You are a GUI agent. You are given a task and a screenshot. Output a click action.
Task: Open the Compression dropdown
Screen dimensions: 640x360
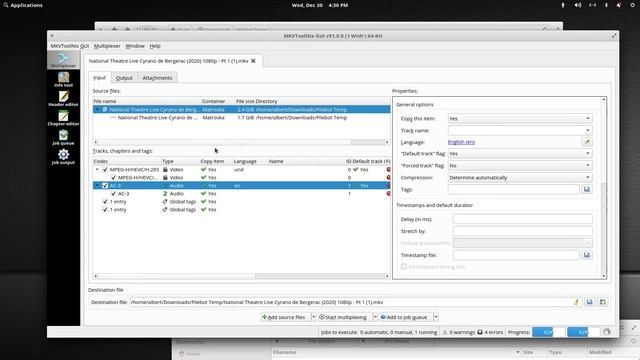pos(520,178)
